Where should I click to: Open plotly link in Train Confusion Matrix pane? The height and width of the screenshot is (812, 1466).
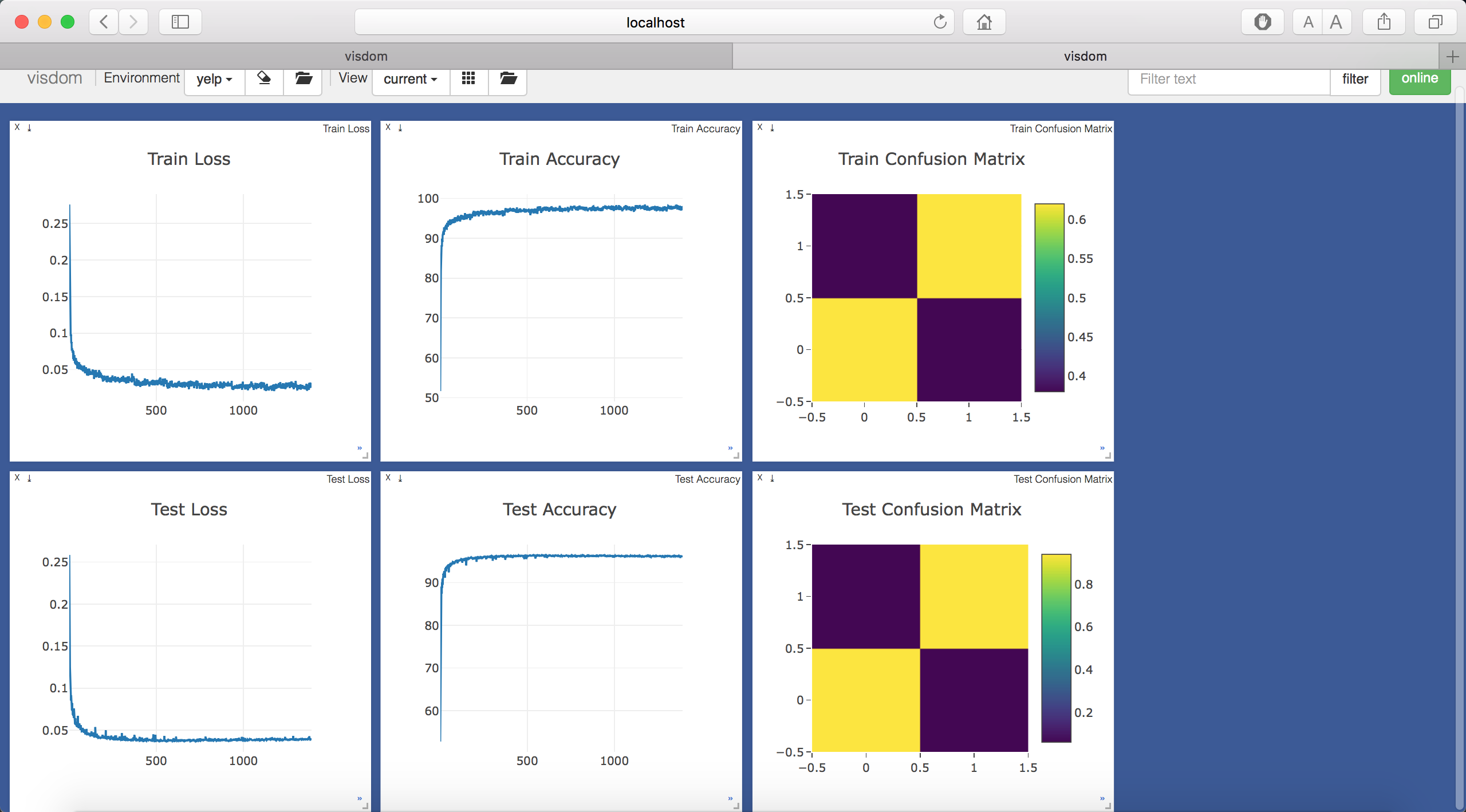1102,448
